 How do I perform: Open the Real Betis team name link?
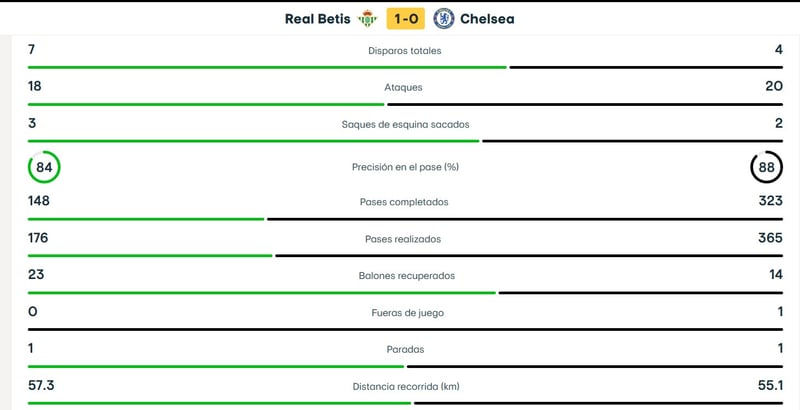pos(318,18)
